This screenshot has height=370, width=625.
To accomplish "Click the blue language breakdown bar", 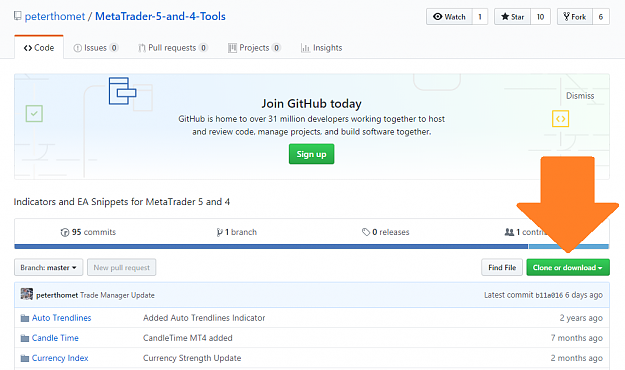I will 271,246.
